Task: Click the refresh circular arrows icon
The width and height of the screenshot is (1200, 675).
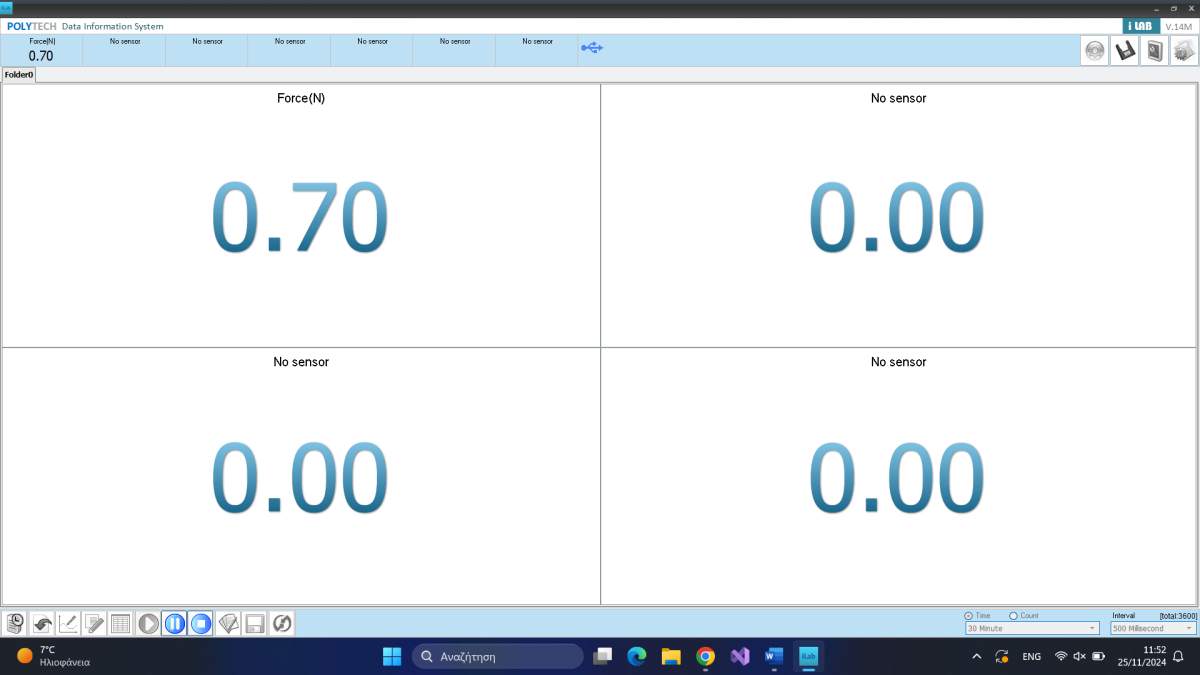Action: 282,624
